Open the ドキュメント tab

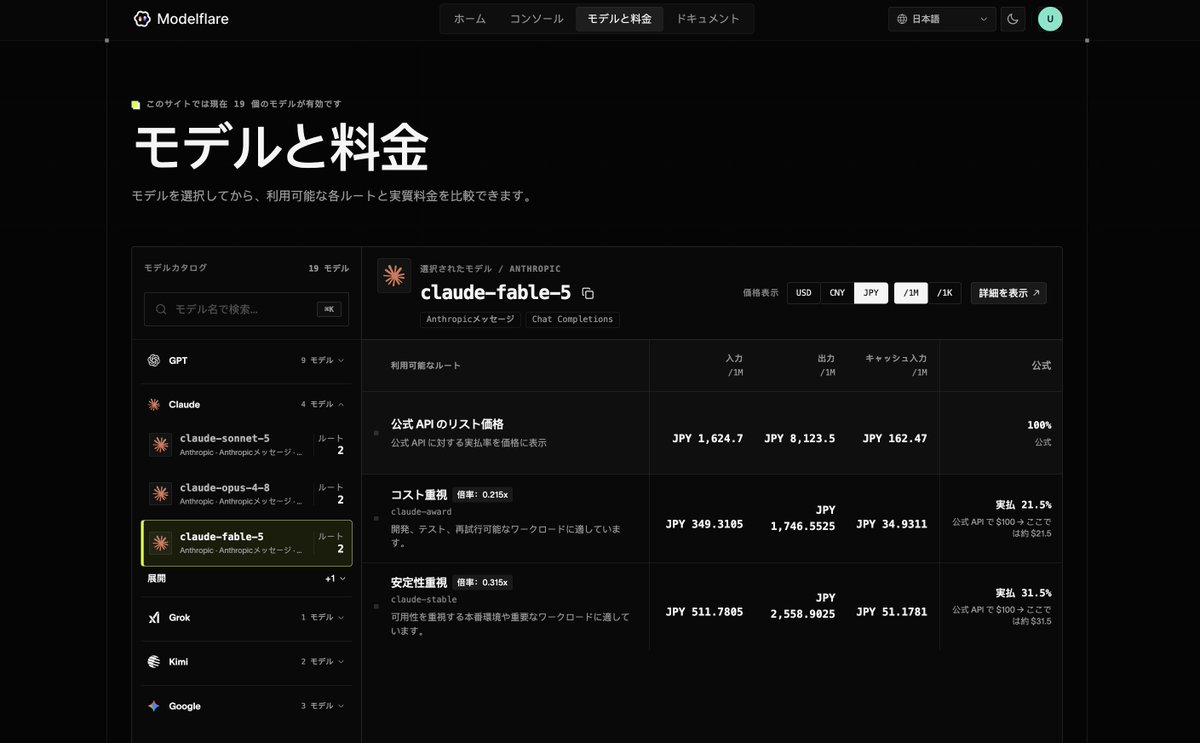click(x=708, y=19)
